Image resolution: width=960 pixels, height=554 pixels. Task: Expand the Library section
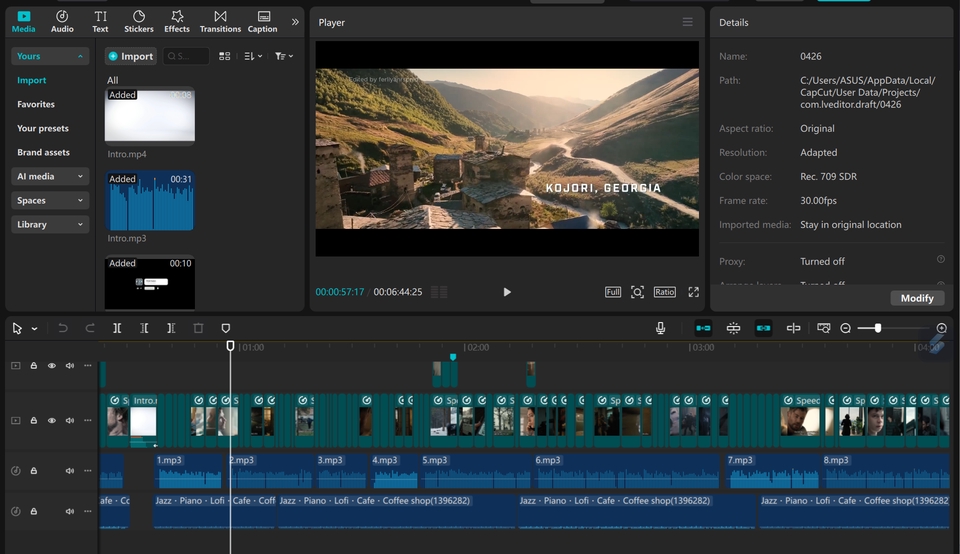coord(50,224)
